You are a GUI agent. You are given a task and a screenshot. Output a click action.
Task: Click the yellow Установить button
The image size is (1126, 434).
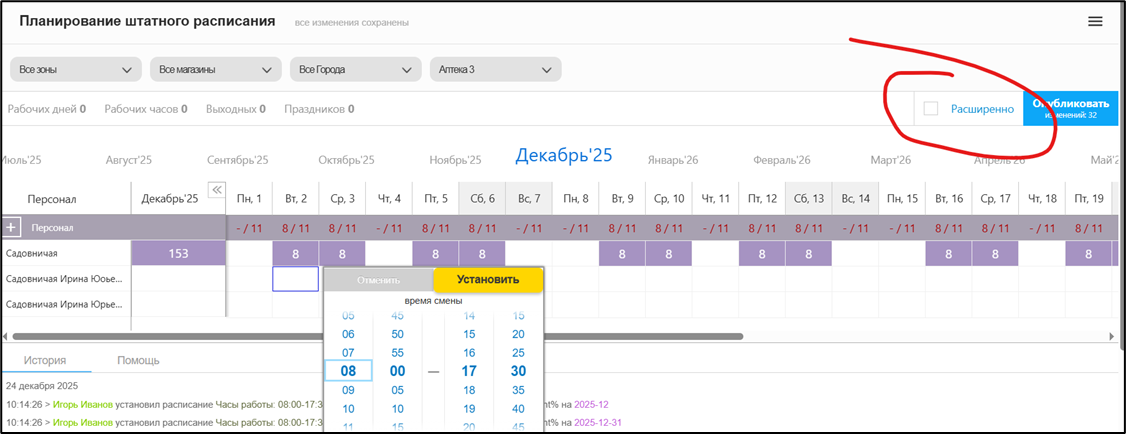pyautogui.click(x=488, y=280)
